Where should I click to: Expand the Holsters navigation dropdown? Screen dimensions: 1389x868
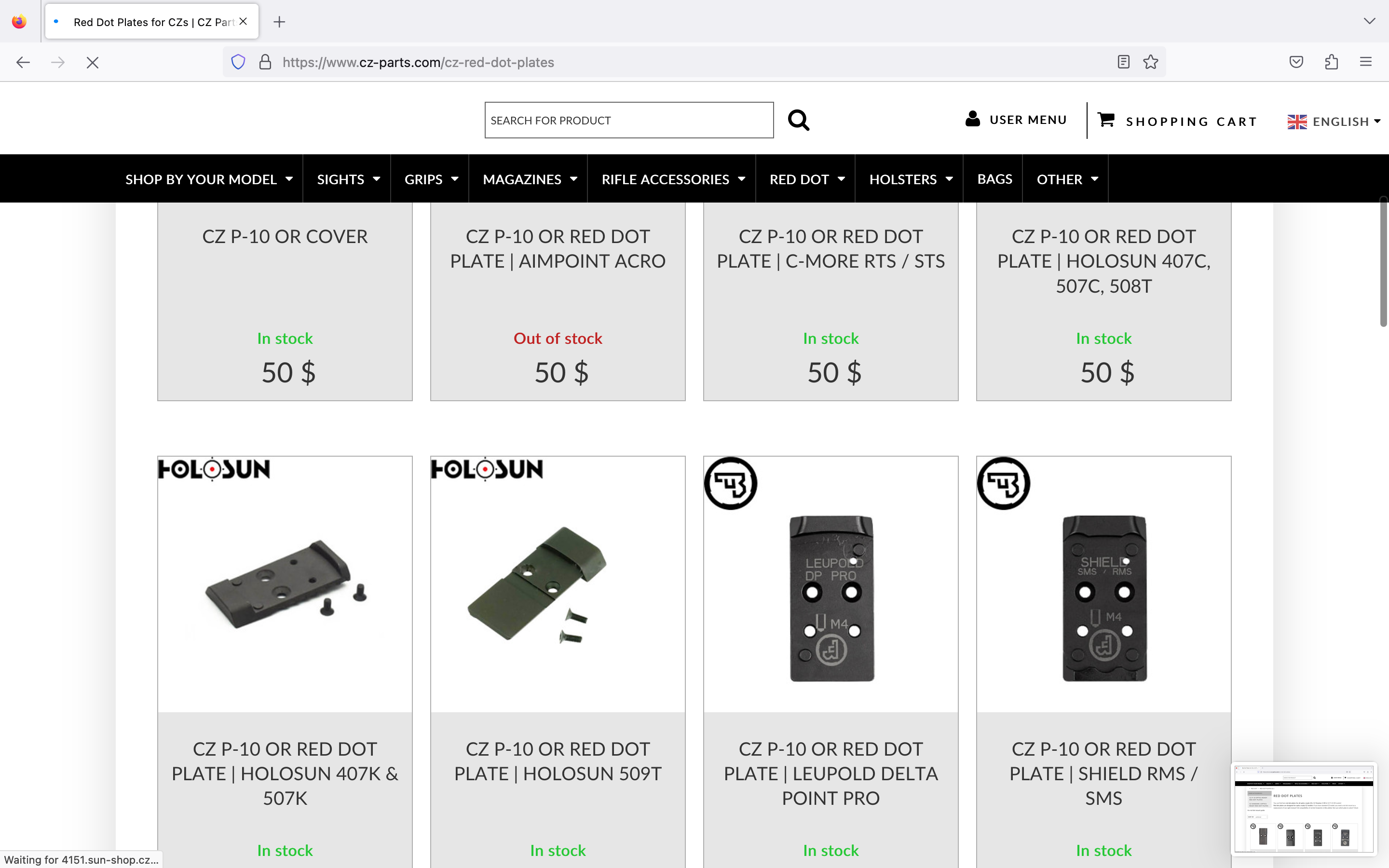pos(910,179)
